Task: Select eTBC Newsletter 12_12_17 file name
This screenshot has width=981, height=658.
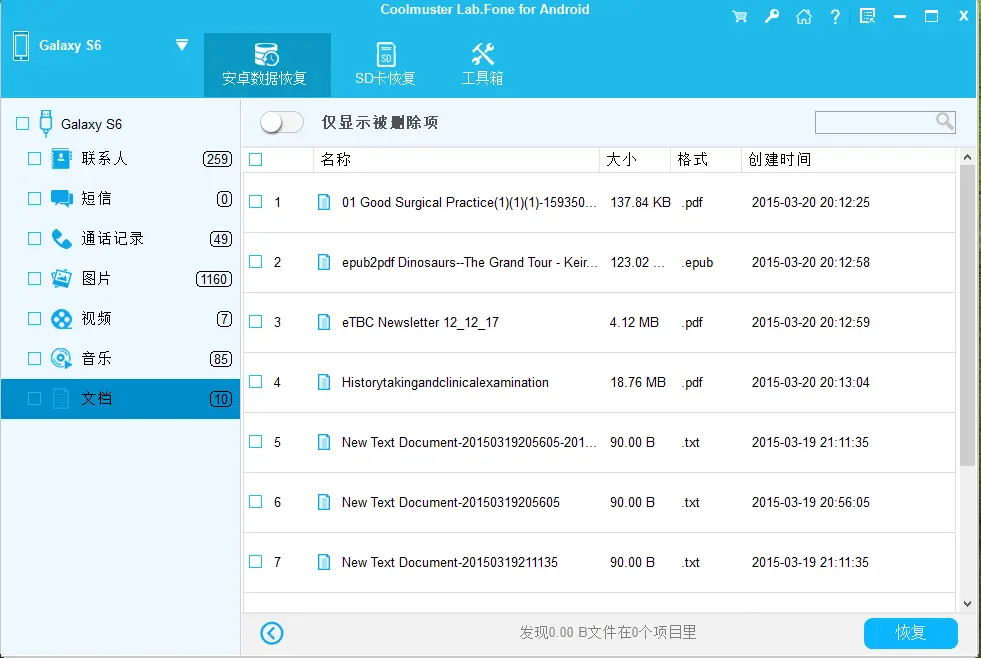Action: click(420, 322)
